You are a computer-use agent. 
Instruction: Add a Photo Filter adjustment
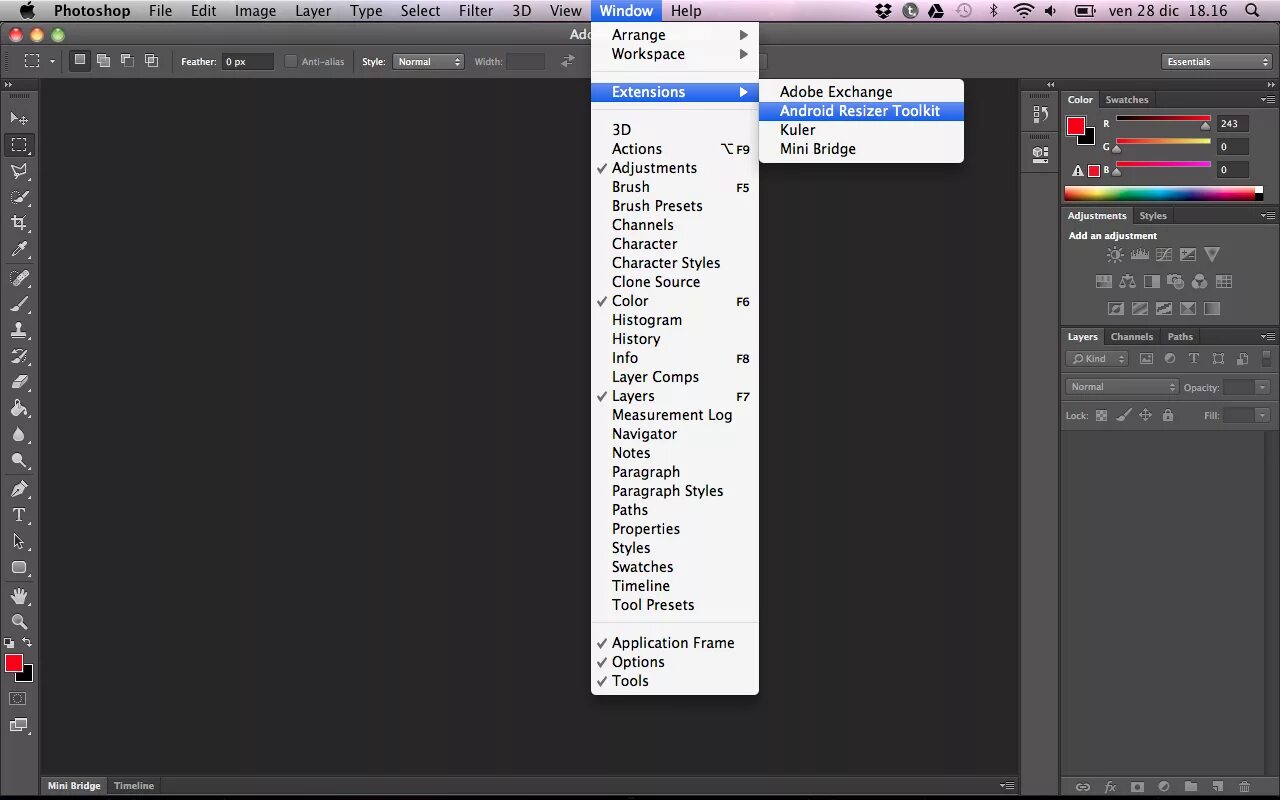(1175, 282)
